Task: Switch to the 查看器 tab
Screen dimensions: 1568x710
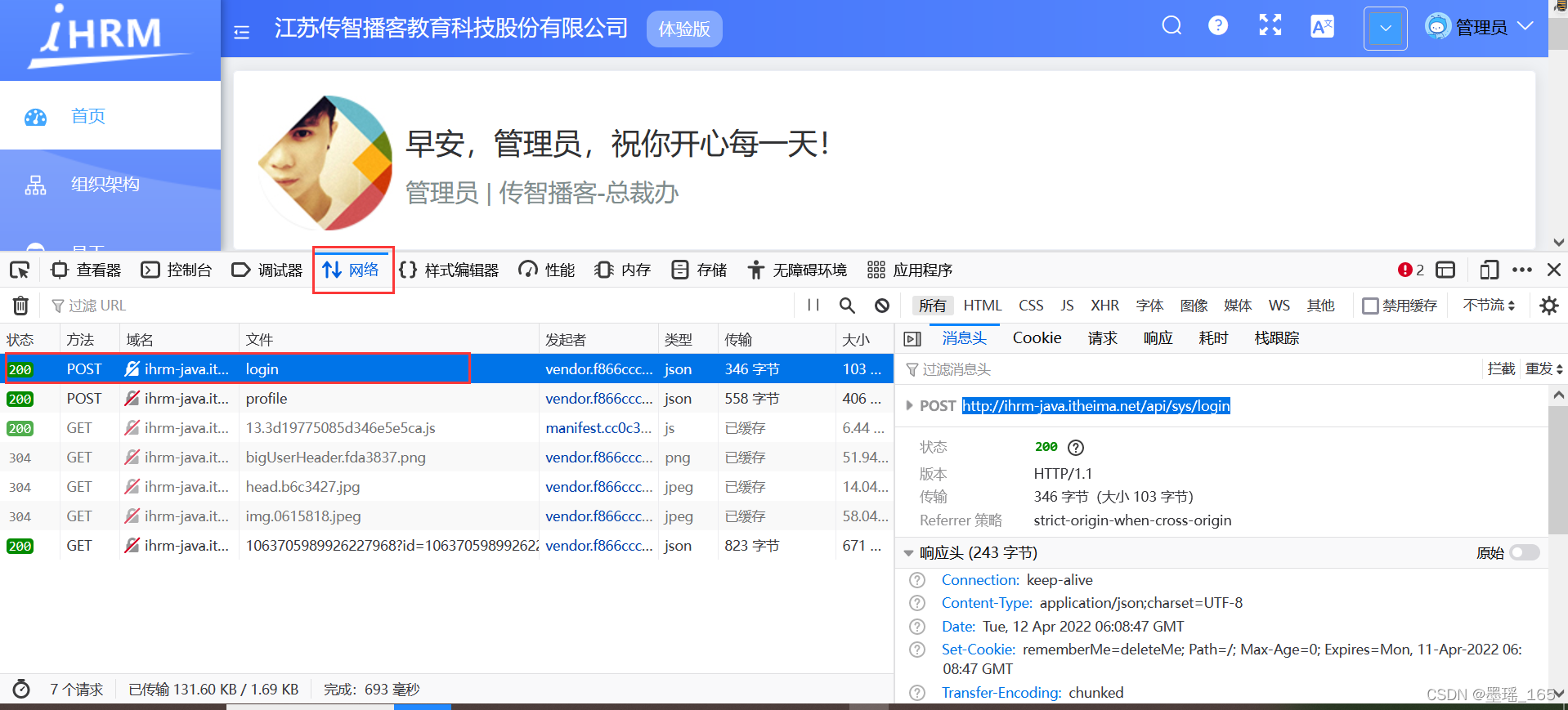Action: click(86, 270)
